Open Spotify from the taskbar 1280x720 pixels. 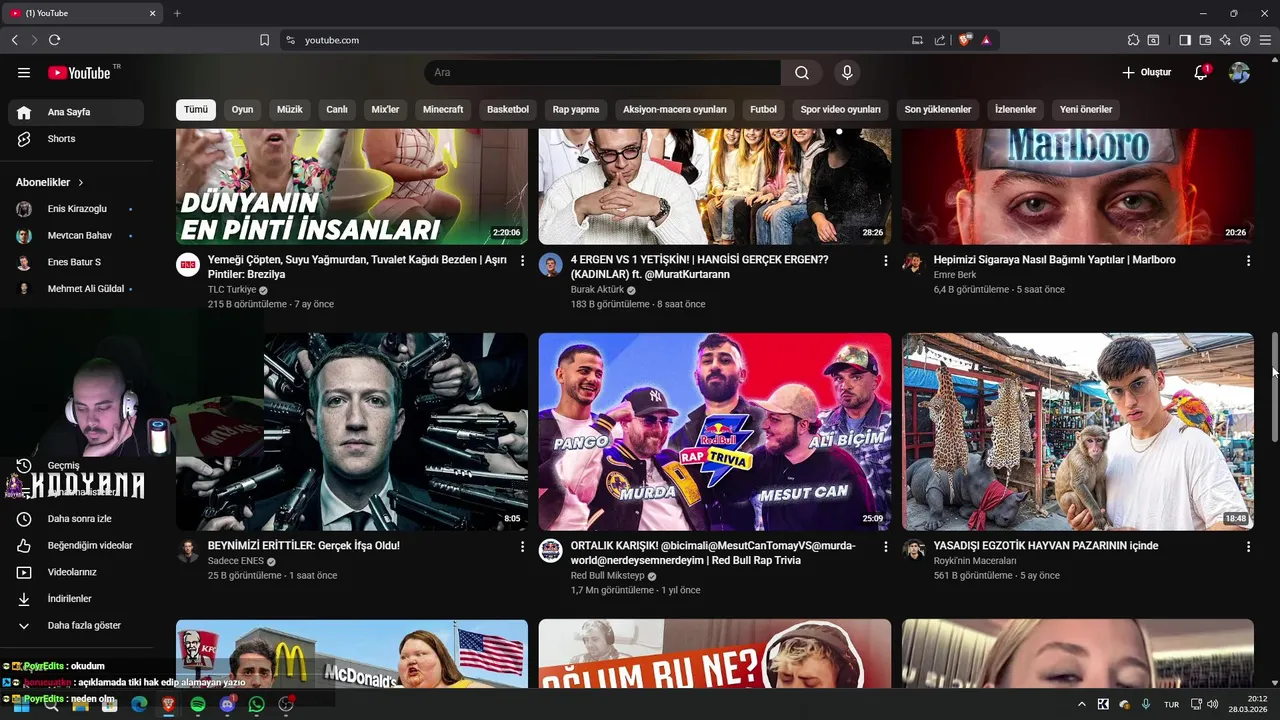(x=198, y=704)
